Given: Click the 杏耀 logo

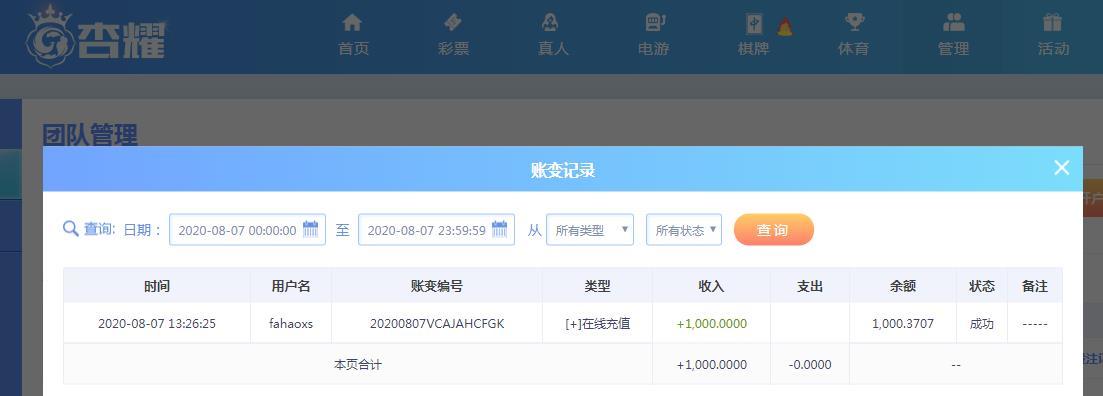Looking at the screenshot, I should click(96, 37).
